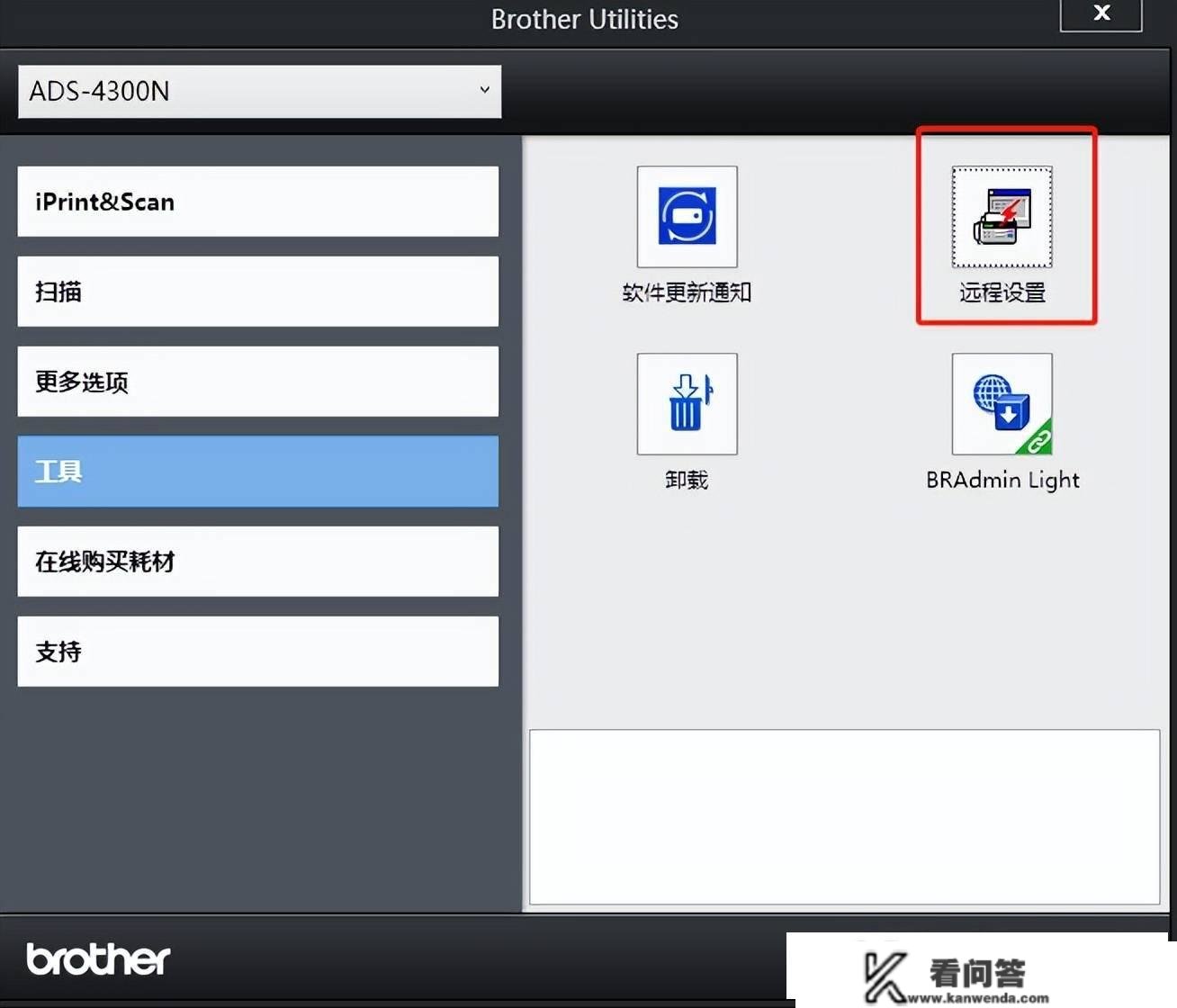Open the 软件更新通知 software update icon

coord(687,217)
